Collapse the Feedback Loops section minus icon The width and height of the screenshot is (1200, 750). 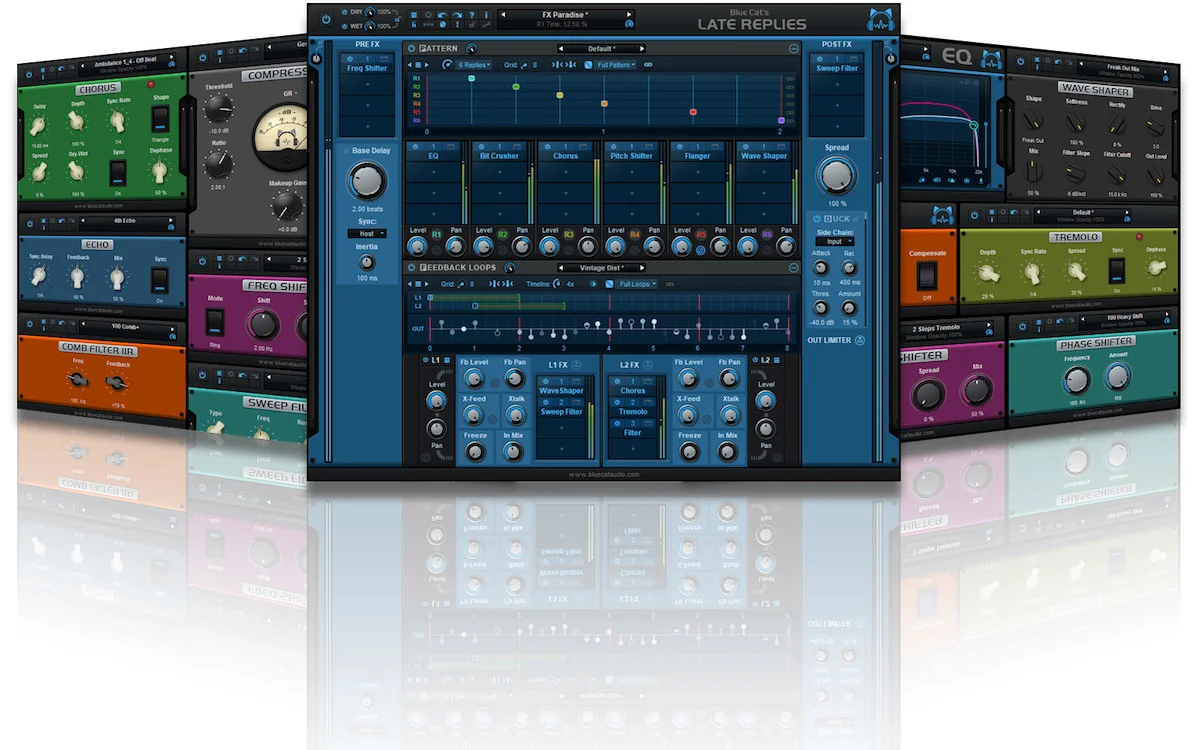pos(794,268)
